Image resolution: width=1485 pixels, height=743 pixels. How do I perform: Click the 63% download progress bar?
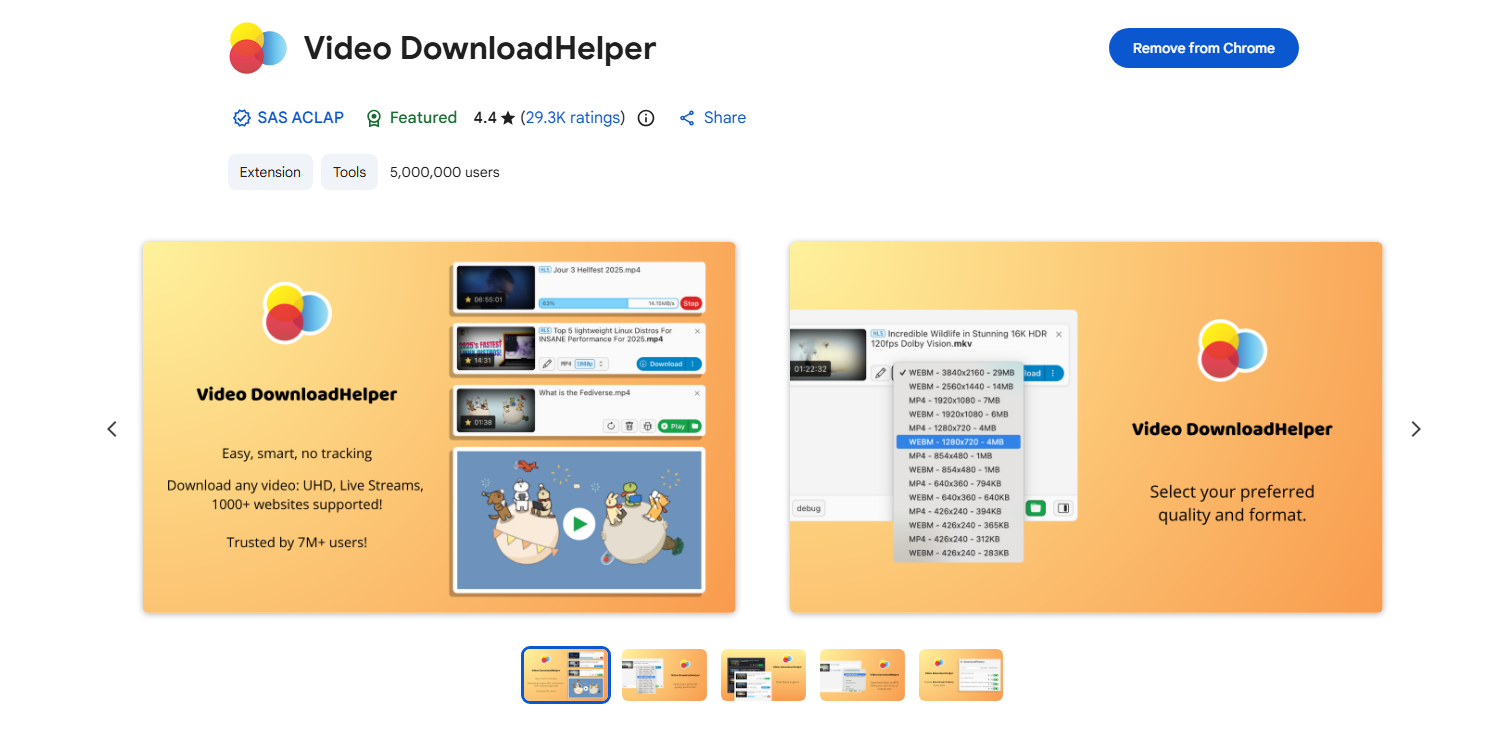pos(583,304)
